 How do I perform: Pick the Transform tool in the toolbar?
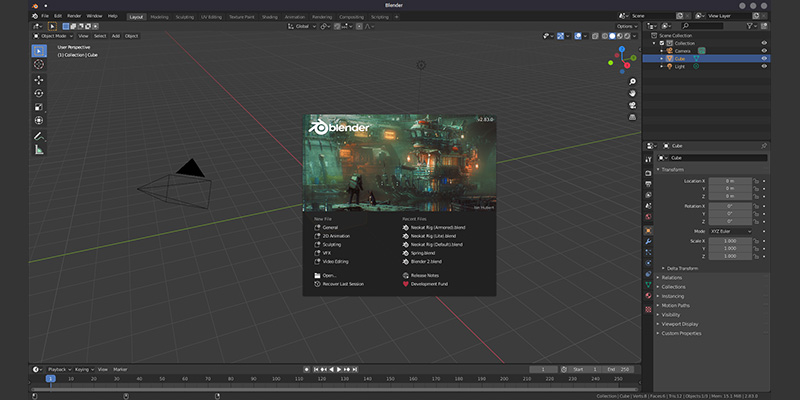pyautogui.click(x=39, y=120)
